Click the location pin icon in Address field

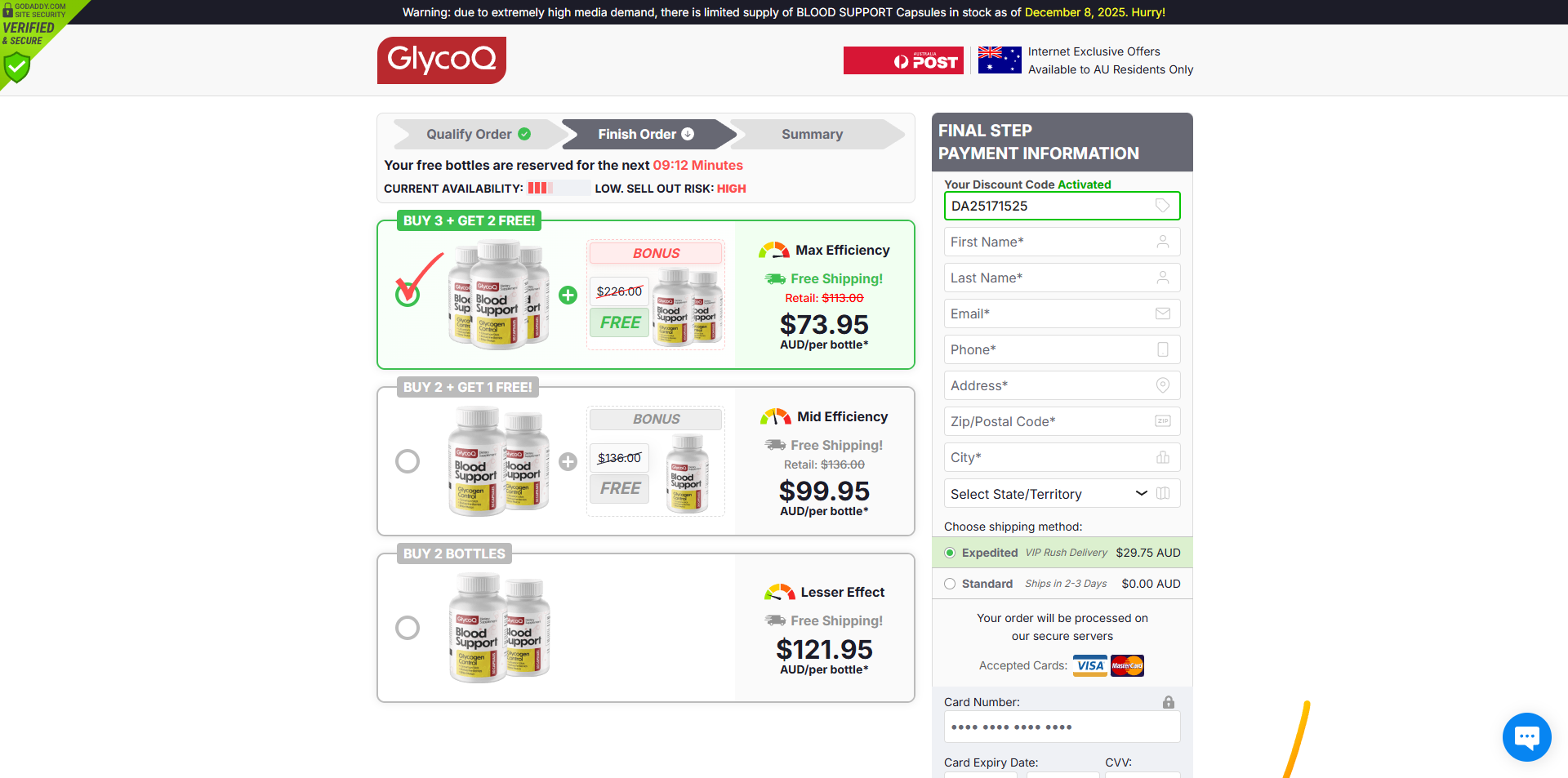[1163, 385]
